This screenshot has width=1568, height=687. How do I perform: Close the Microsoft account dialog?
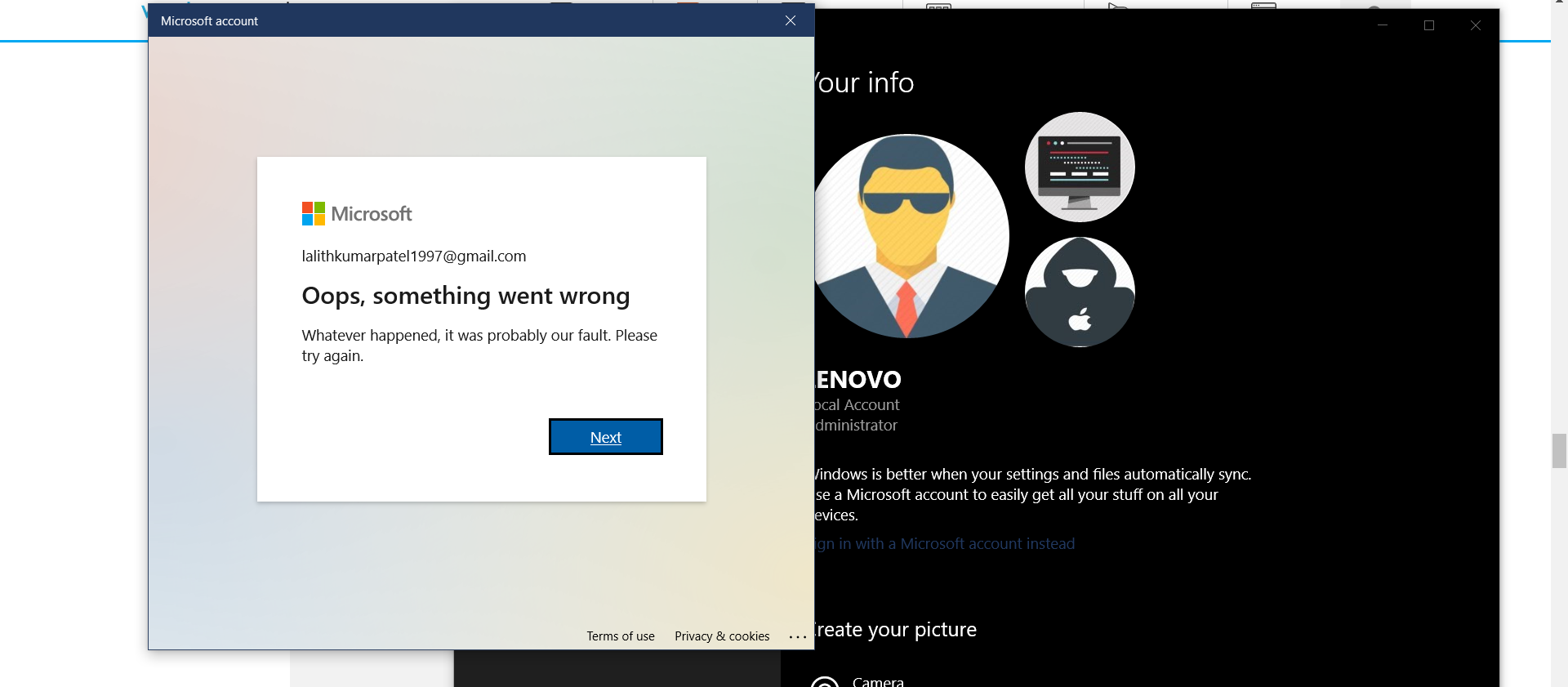click(791, 20)
